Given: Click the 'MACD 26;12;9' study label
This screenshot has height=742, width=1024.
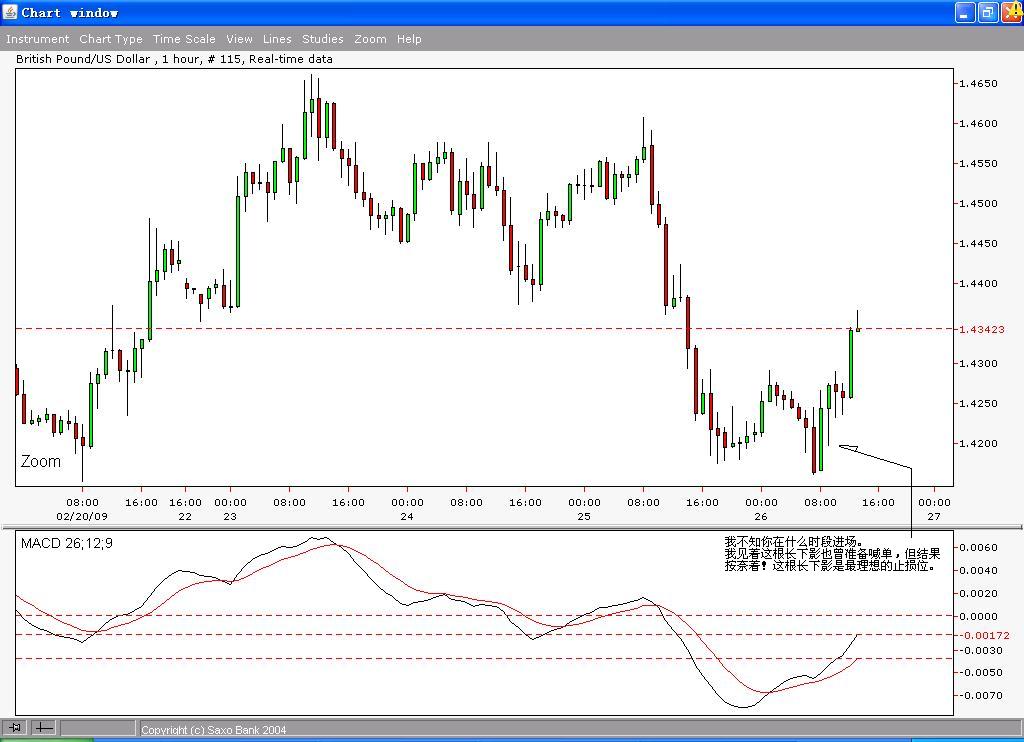Looking at the screenshot, I should pyautogui.click(x=67, y=543).
